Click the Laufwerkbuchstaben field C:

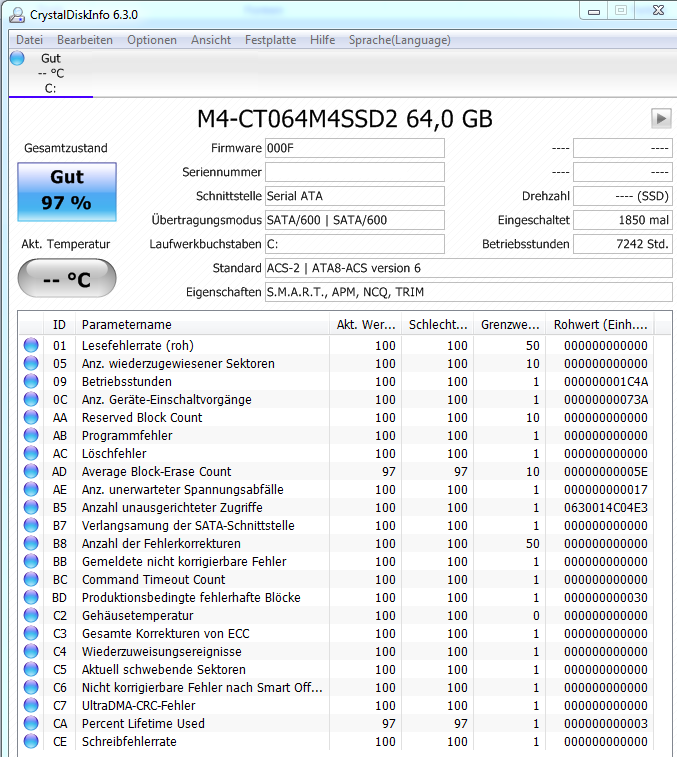coord(355,244)
